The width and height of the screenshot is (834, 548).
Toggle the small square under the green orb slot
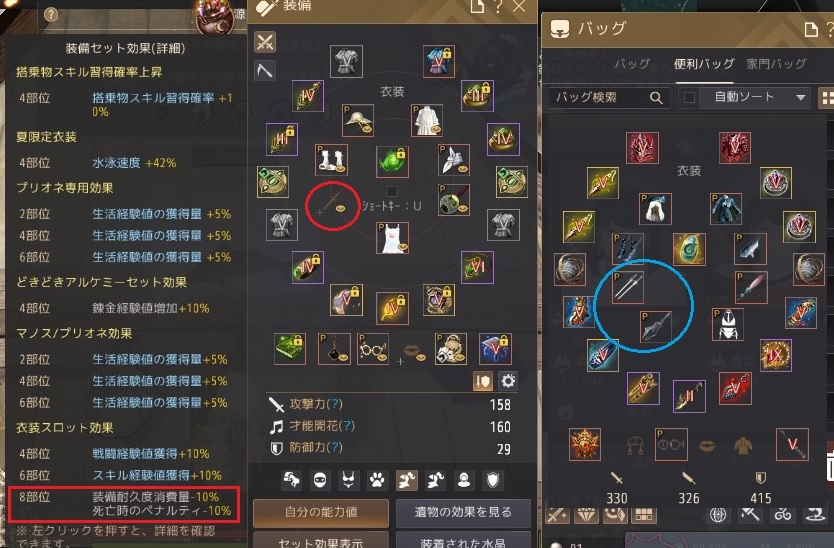(392, 191)
